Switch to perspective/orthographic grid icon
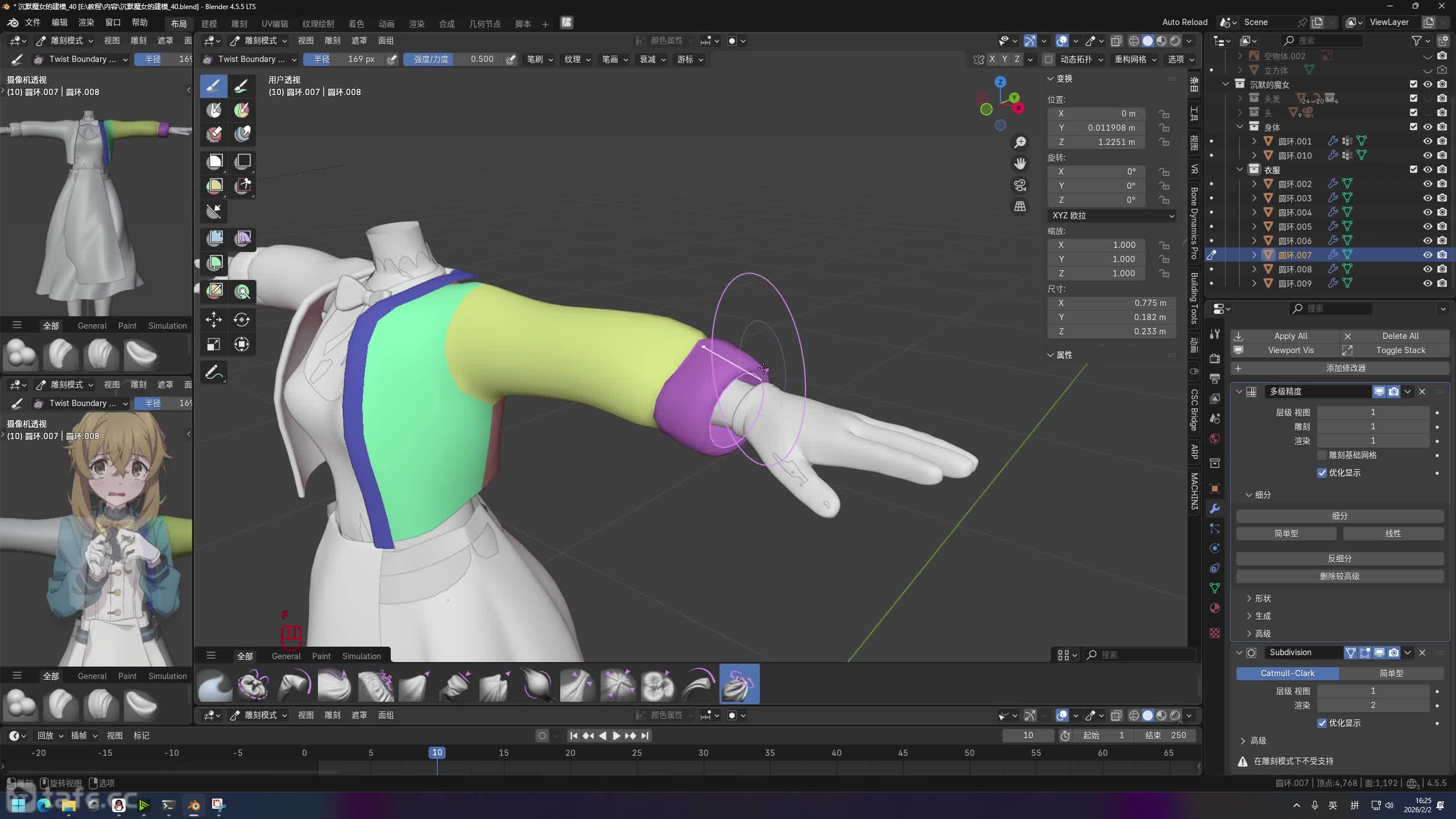The image size is (1456, 819). point(1020,206)
